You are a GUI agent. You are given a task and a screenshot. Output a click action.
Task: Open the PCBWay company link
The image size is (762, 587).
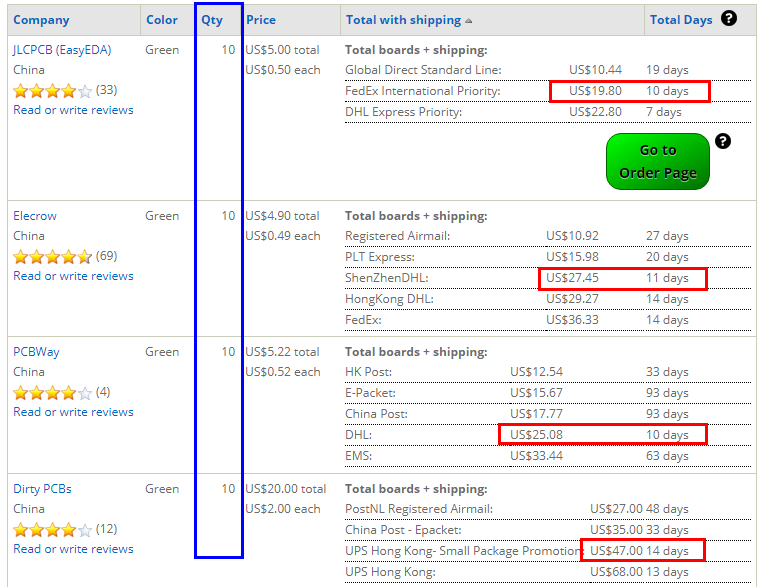tap(36, 352)
